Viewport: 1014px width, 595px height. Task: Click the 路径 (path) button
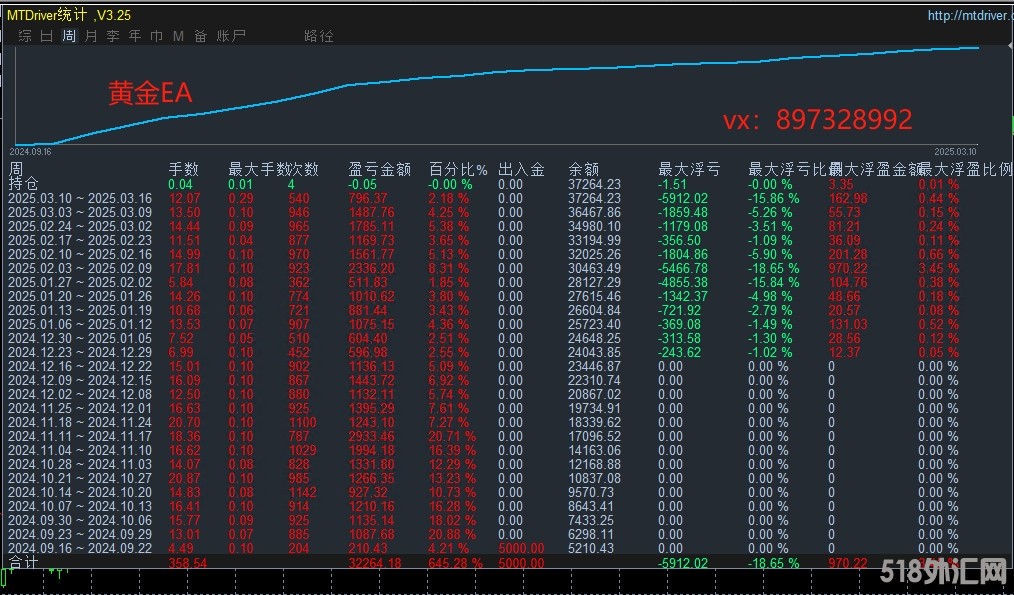[x=318, y=36]
